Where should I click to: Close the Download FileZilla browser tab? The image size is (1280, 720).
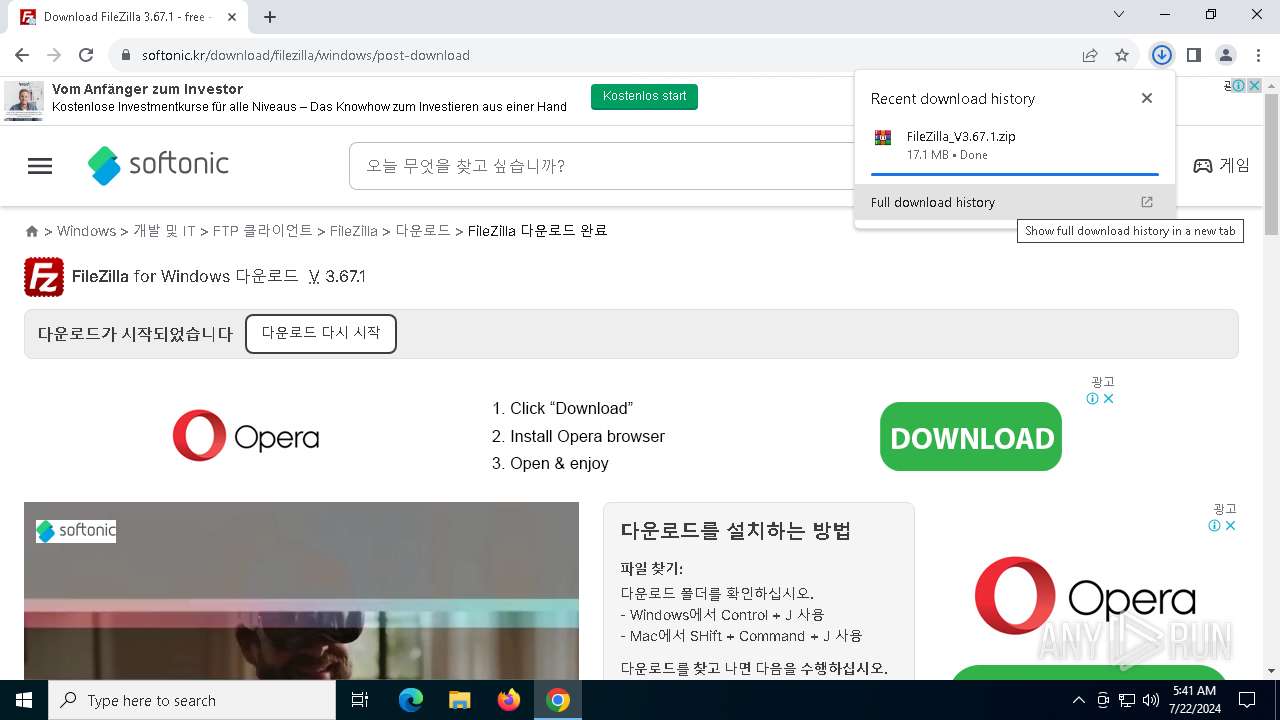tap(232, 17)
